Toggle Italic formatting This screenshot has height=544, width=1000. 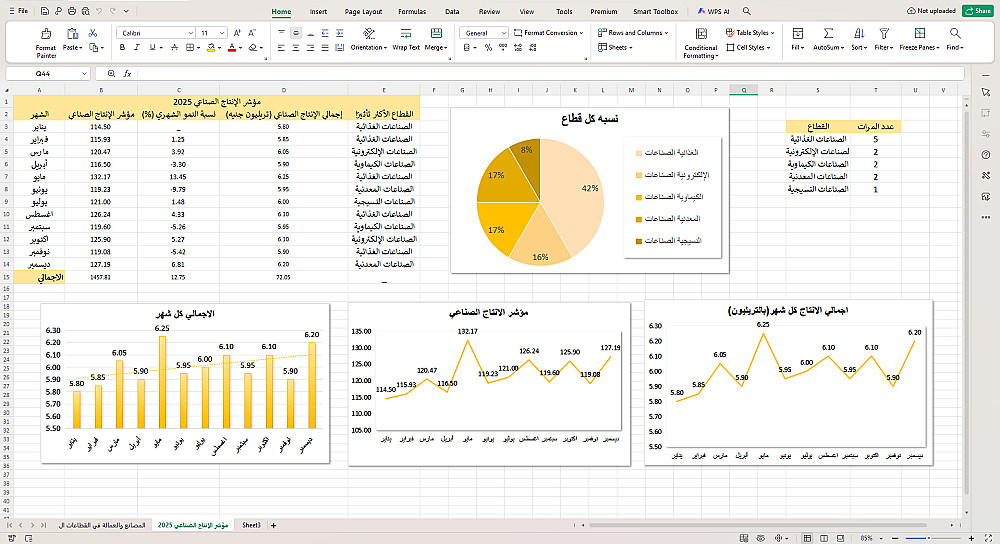tap(135, 48)
